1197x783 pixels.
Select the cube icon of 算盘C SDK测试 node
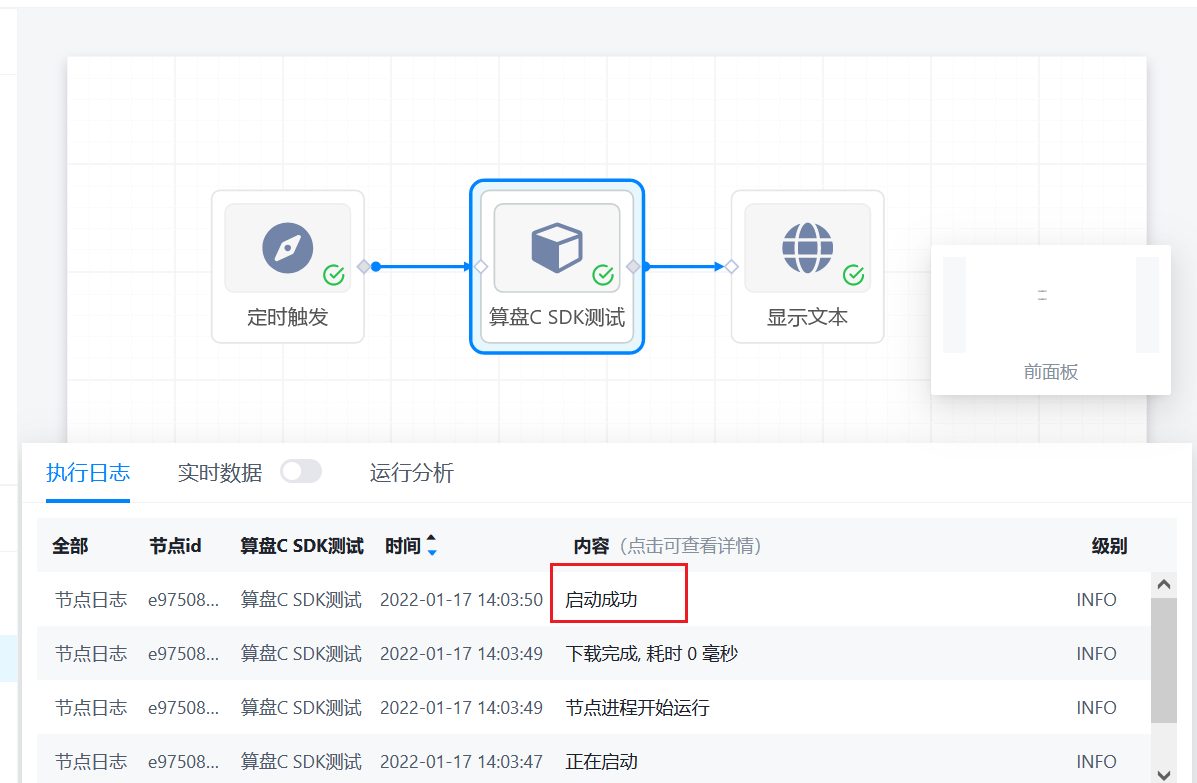pyautogui.click(x=557, y=248)
